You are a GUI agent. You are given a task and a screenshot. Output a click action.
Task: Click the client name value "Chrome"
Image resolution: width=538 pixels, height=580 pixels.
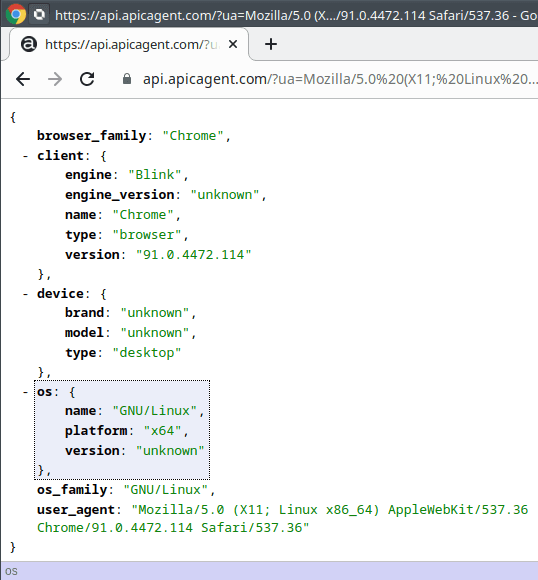(x=143, y=215)
